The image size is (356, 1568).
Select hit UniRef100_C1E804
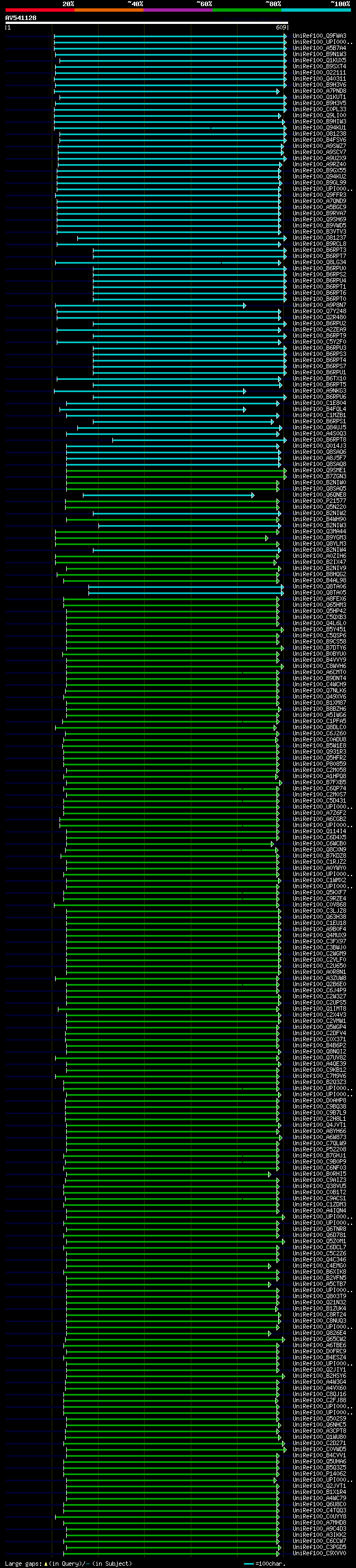coord(319,403)
